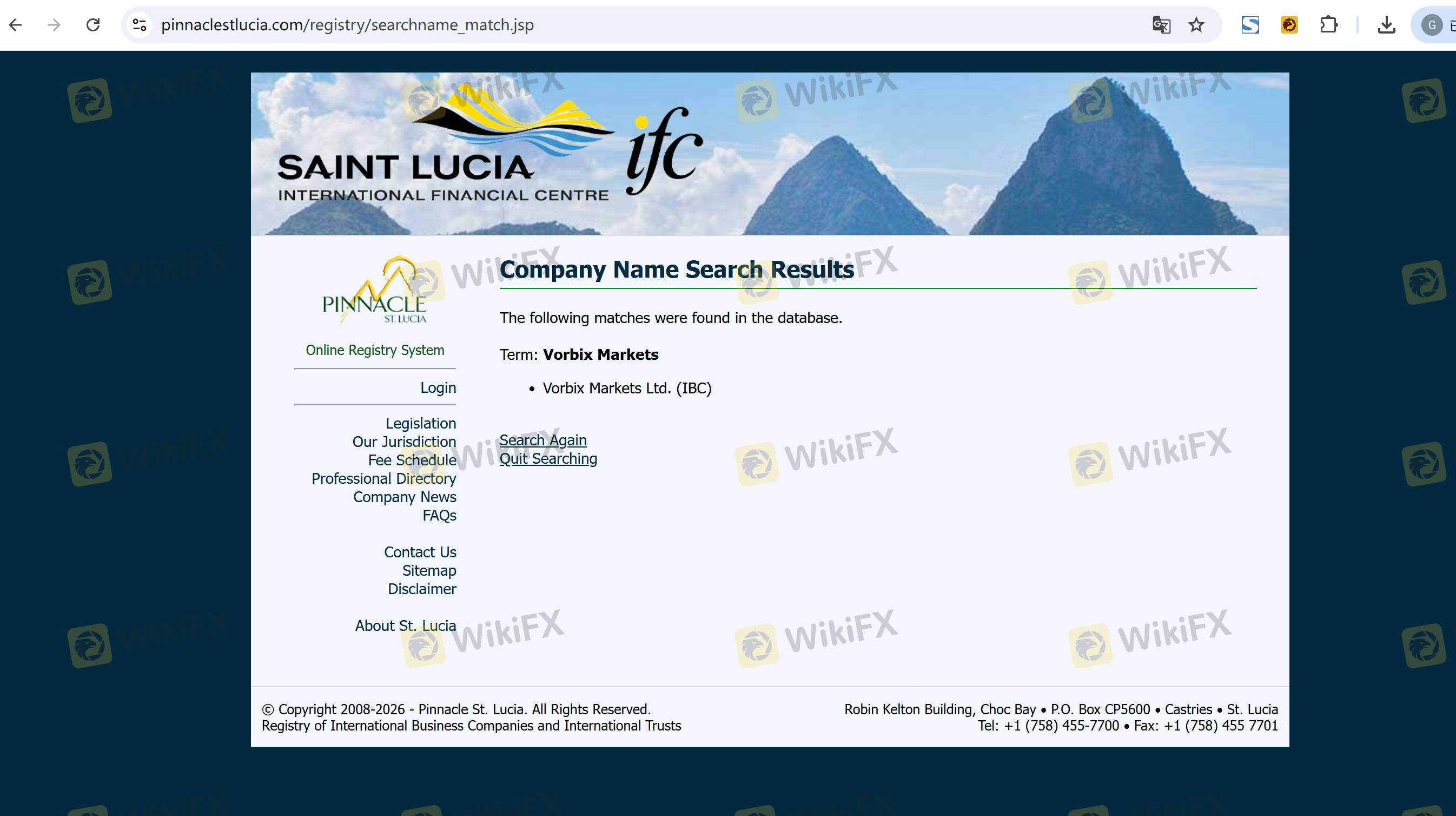Go back to the previous page
Viewport: 1456px width, 816px height.
pyautogui.click(x=16, y=25)
